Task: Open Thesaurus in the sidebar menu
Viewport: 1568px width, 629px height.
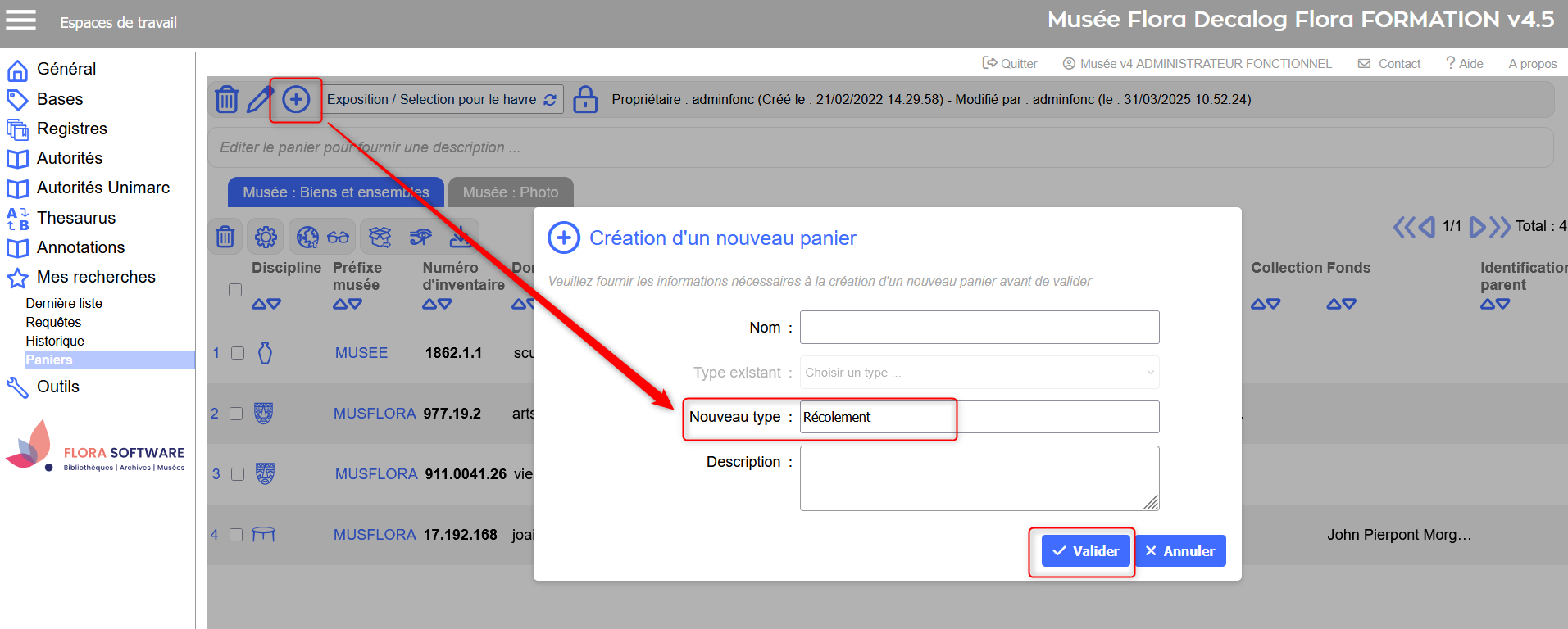Action: pos(76,218)
